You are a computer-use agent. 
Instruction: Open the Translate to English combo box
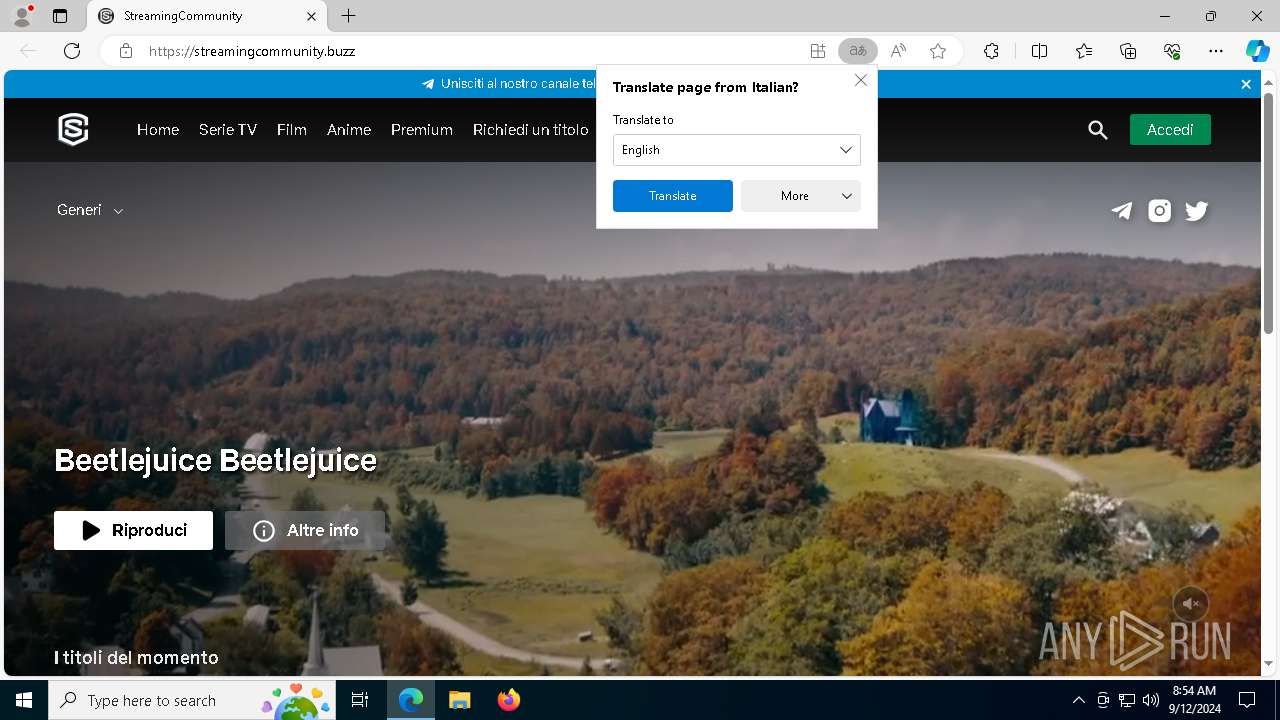click(736, 150)
